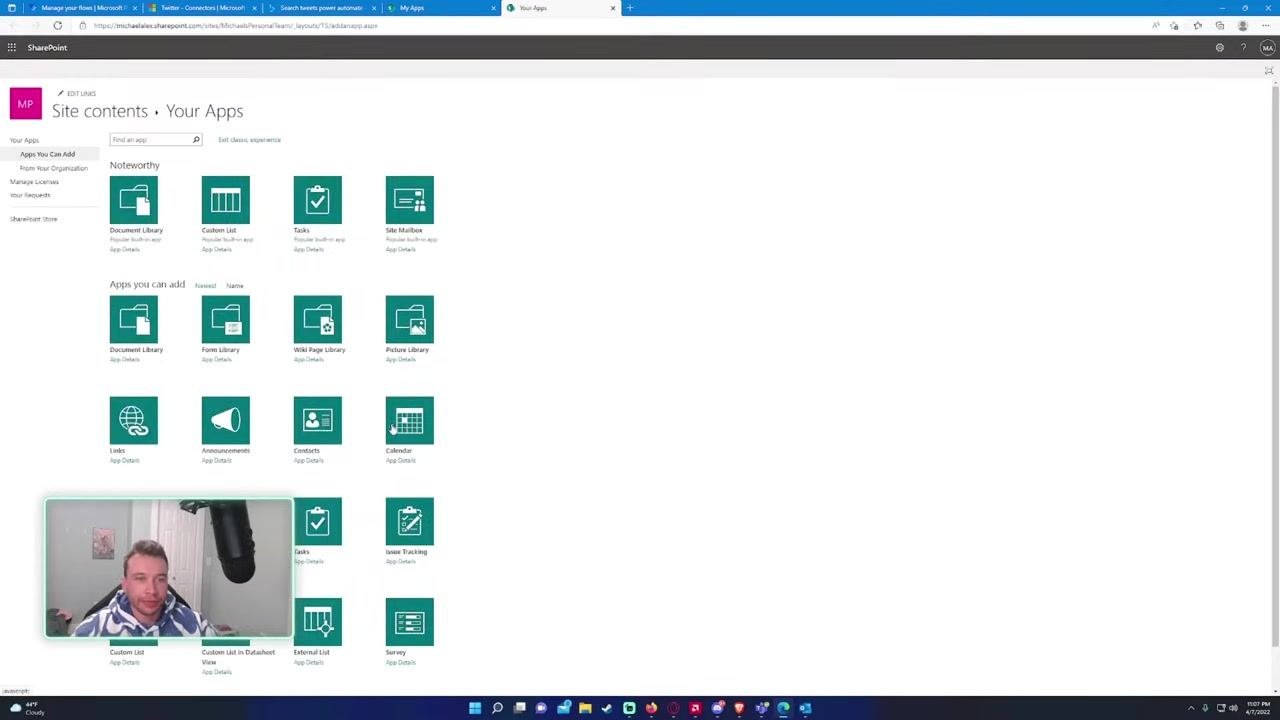
Task: Add the Wiki Page Library app
Action: (x=317, y=320)
